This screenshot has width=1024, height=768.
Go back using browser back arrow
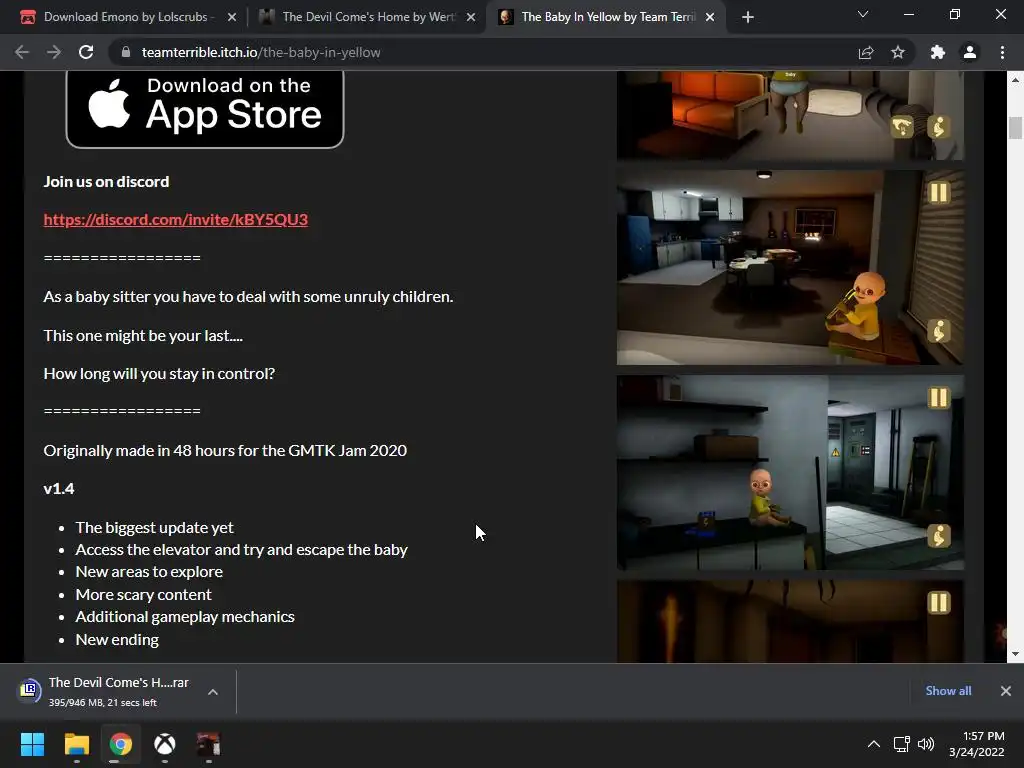click(x=22, y=52)
